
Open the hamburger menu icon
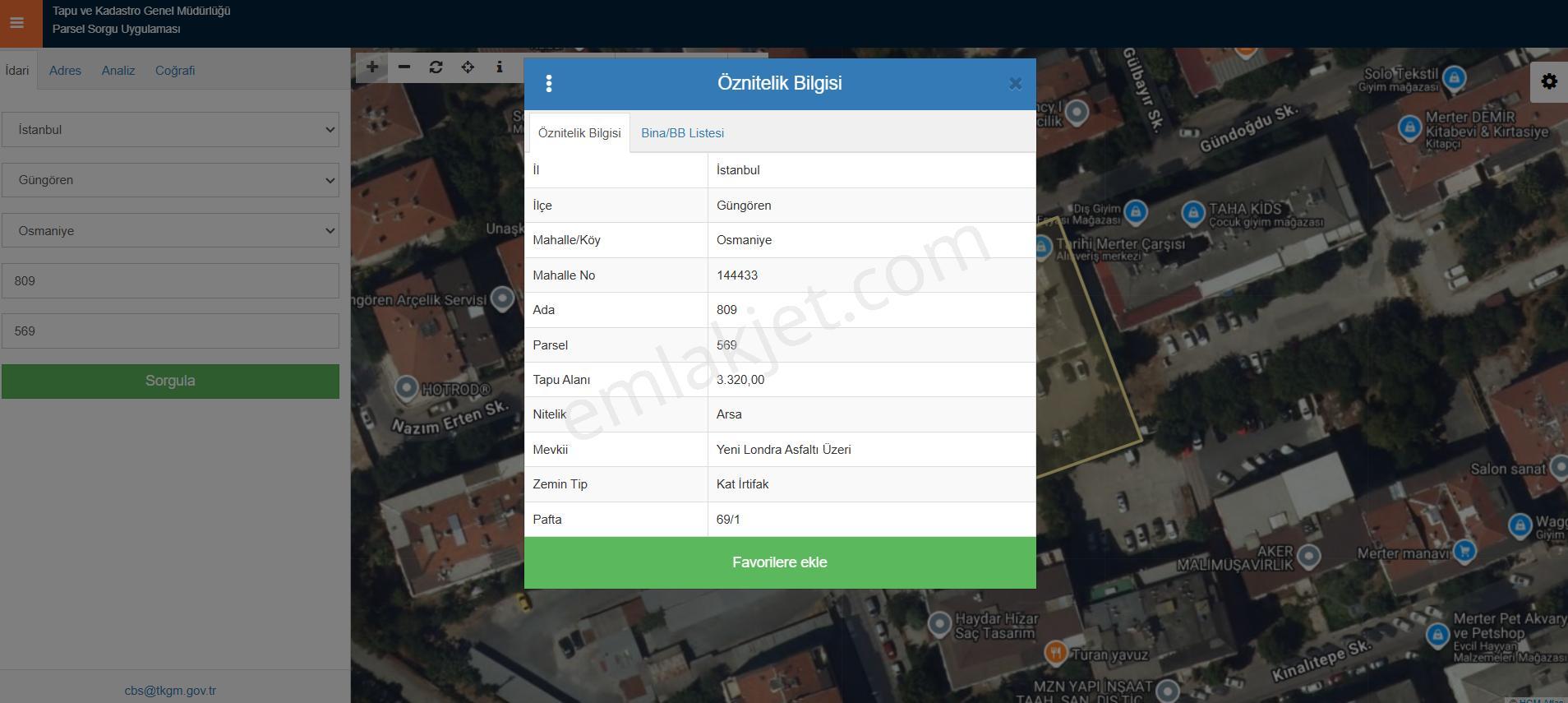click(x=17, y=23)
